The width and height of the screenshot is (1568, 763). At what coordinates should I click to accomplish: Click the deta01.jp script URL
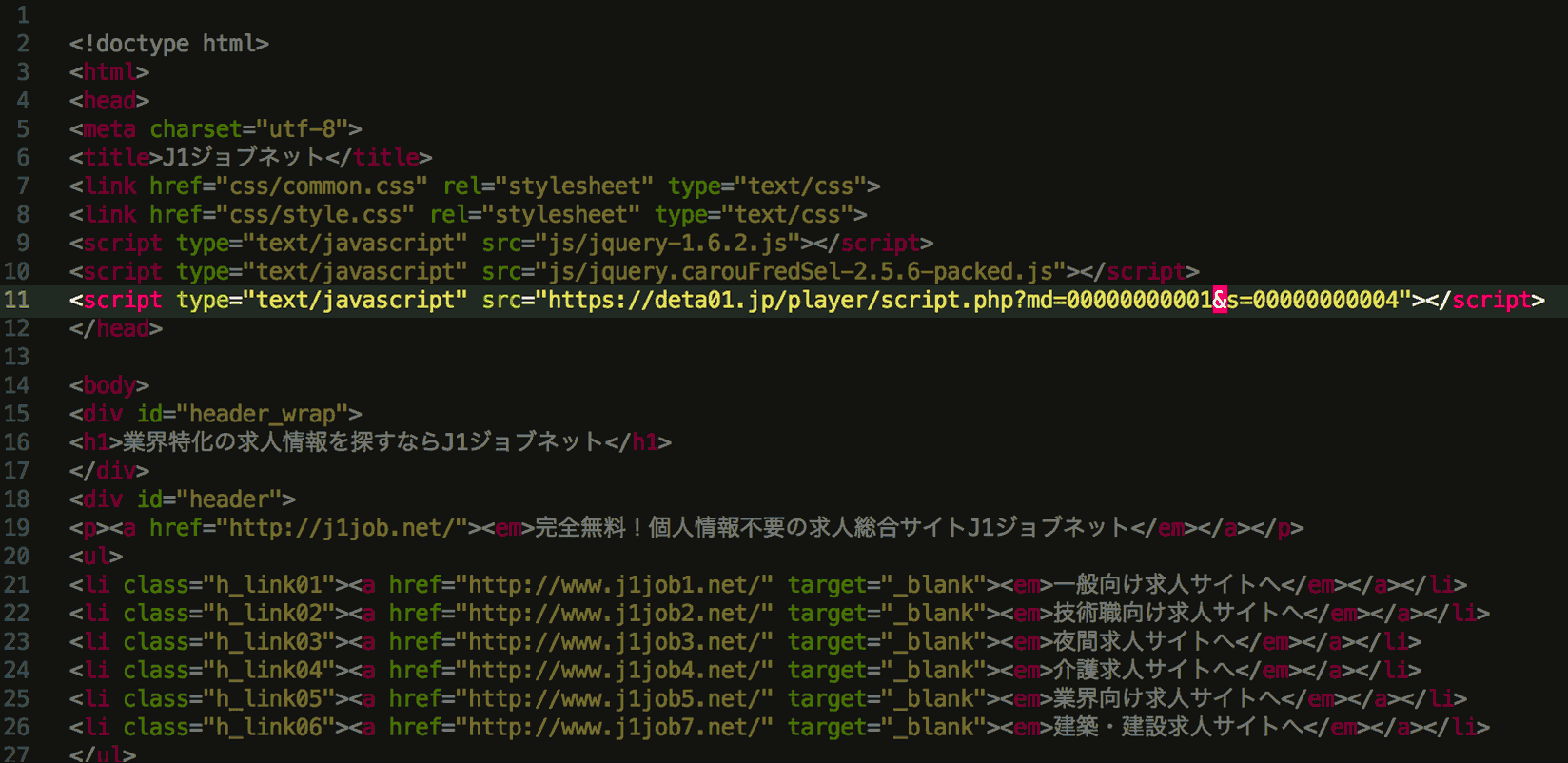tap(973, 300)
